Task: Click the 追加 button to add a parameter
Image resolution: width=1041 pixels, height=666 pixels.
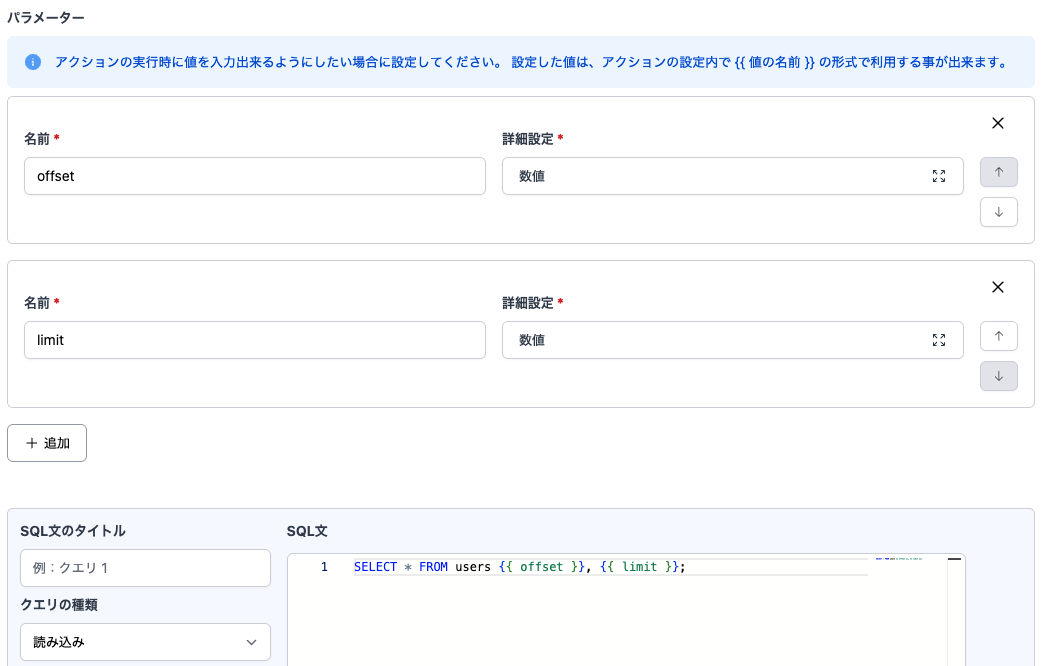Action: tap(47, 443)
